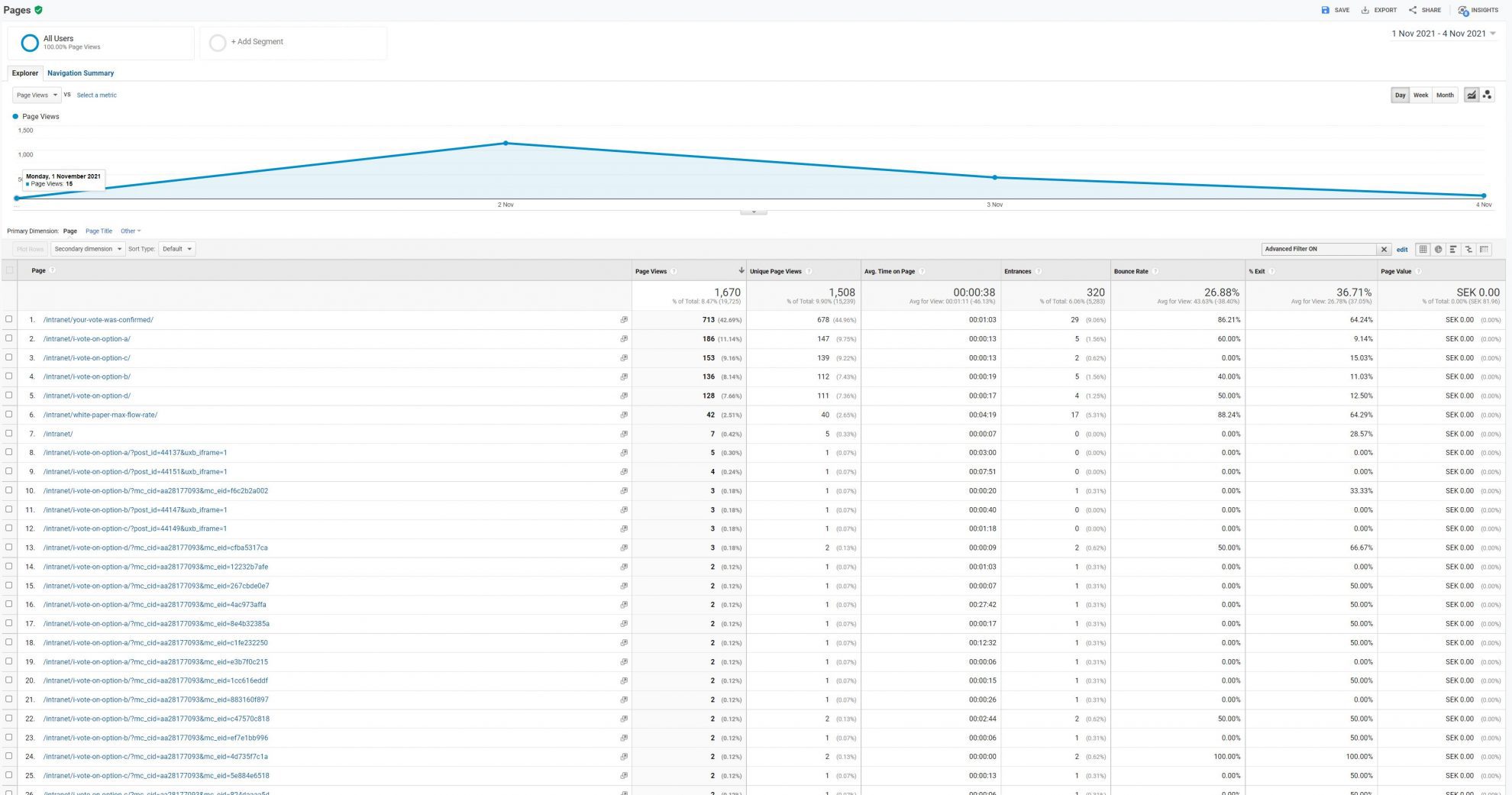Toggle the select-all checkbox in table header
Image resolution: width=1512 pixels, height=795 pixels.
[x=9, y=270]
